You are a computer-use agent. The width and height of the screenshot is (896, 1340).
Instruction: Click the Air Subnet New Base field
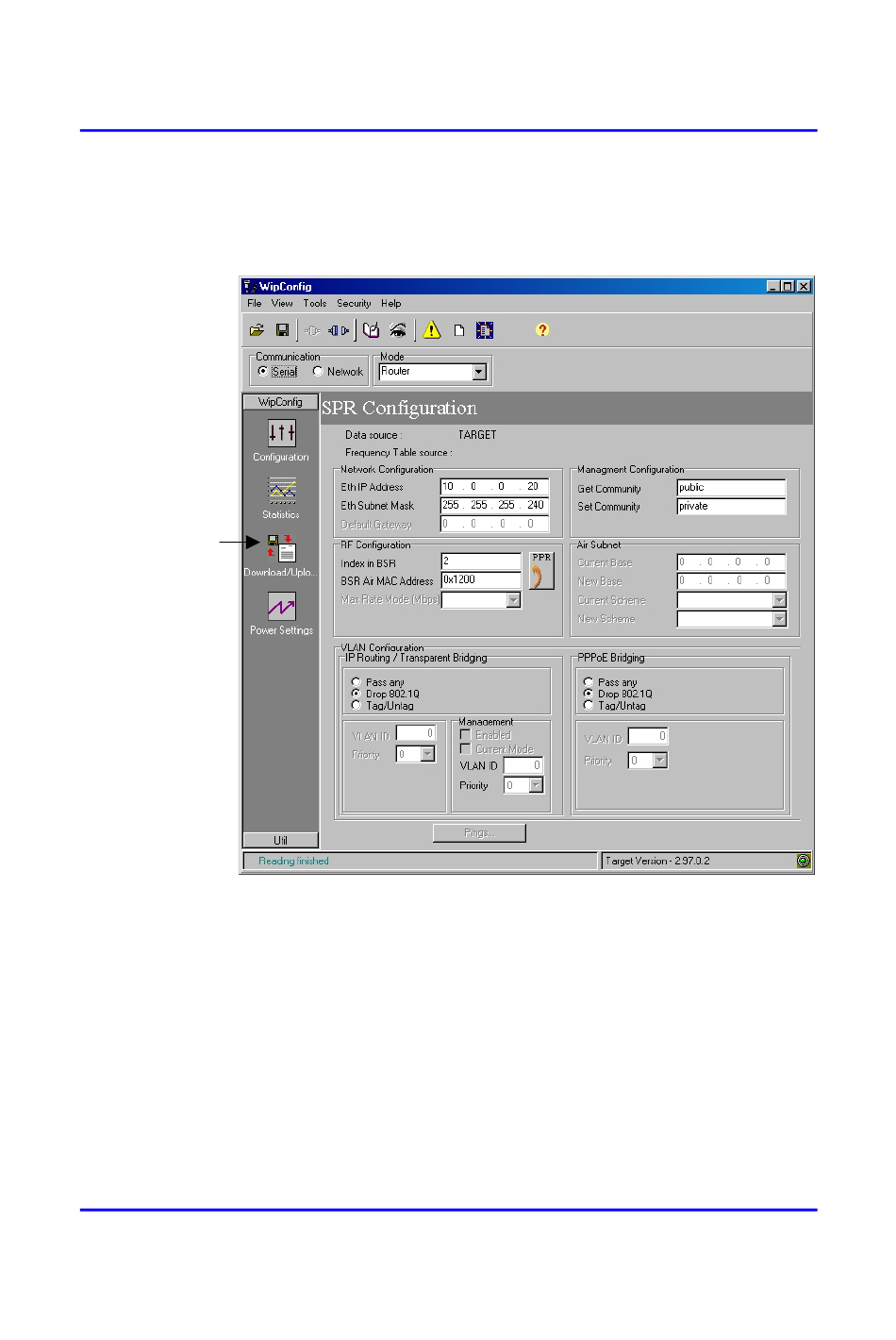coord(731,581)
